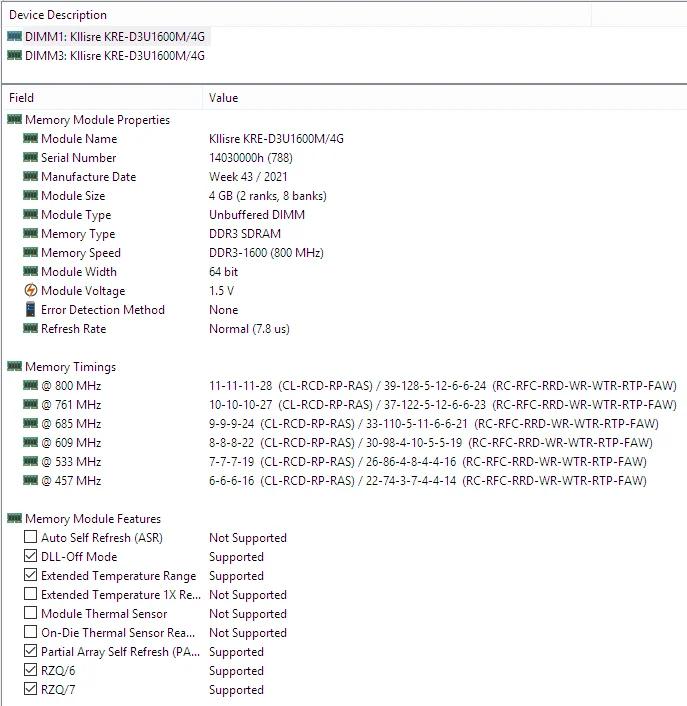Viewport: 687px width, 706px height.
Task: Click the Value column header
Action: [x=445, y=98]
